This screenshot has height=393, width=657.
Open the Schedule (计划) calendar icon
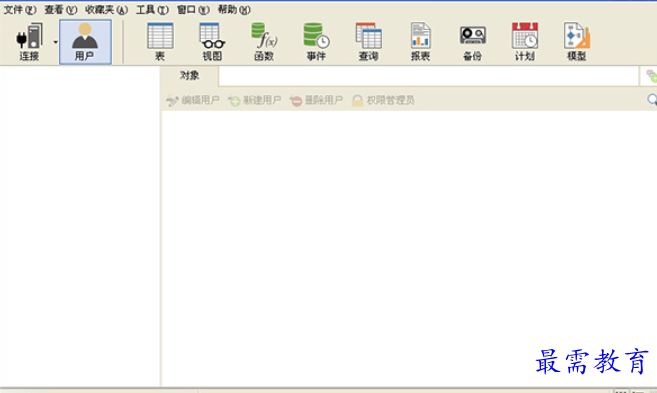coord(525,42)
